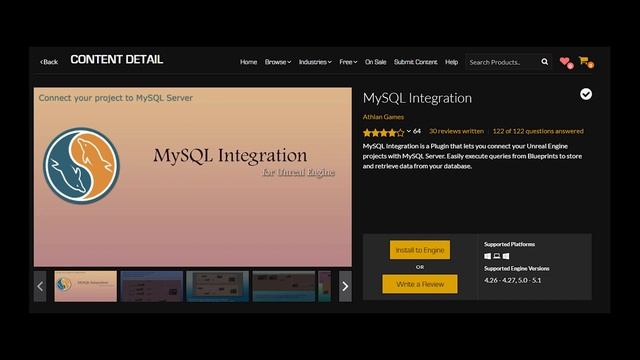The height and width of the screenshot is (360, 640).
Task: Click the laptop platform icon
Action: point(497,256)
